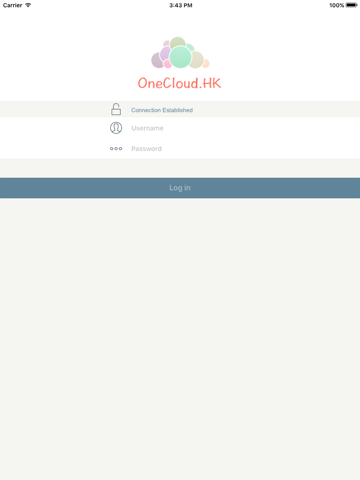Tap the battery icon in status bar
The width and height of the screenshot is (360, 480).
(352, 5)
